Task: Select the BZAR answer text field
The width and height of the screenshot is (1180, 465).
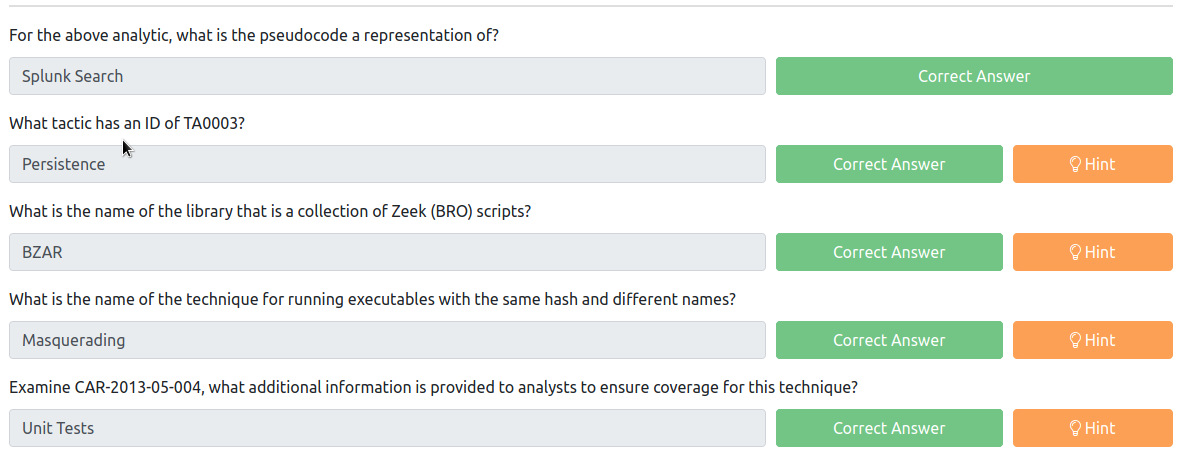Action: coord(388,252)
